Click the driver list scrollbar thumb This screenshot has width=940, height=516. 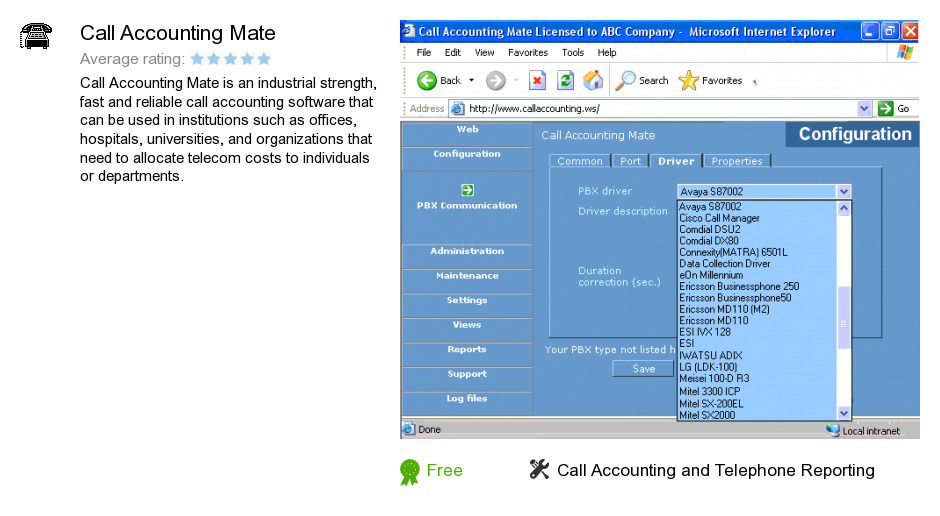[844, 318]
